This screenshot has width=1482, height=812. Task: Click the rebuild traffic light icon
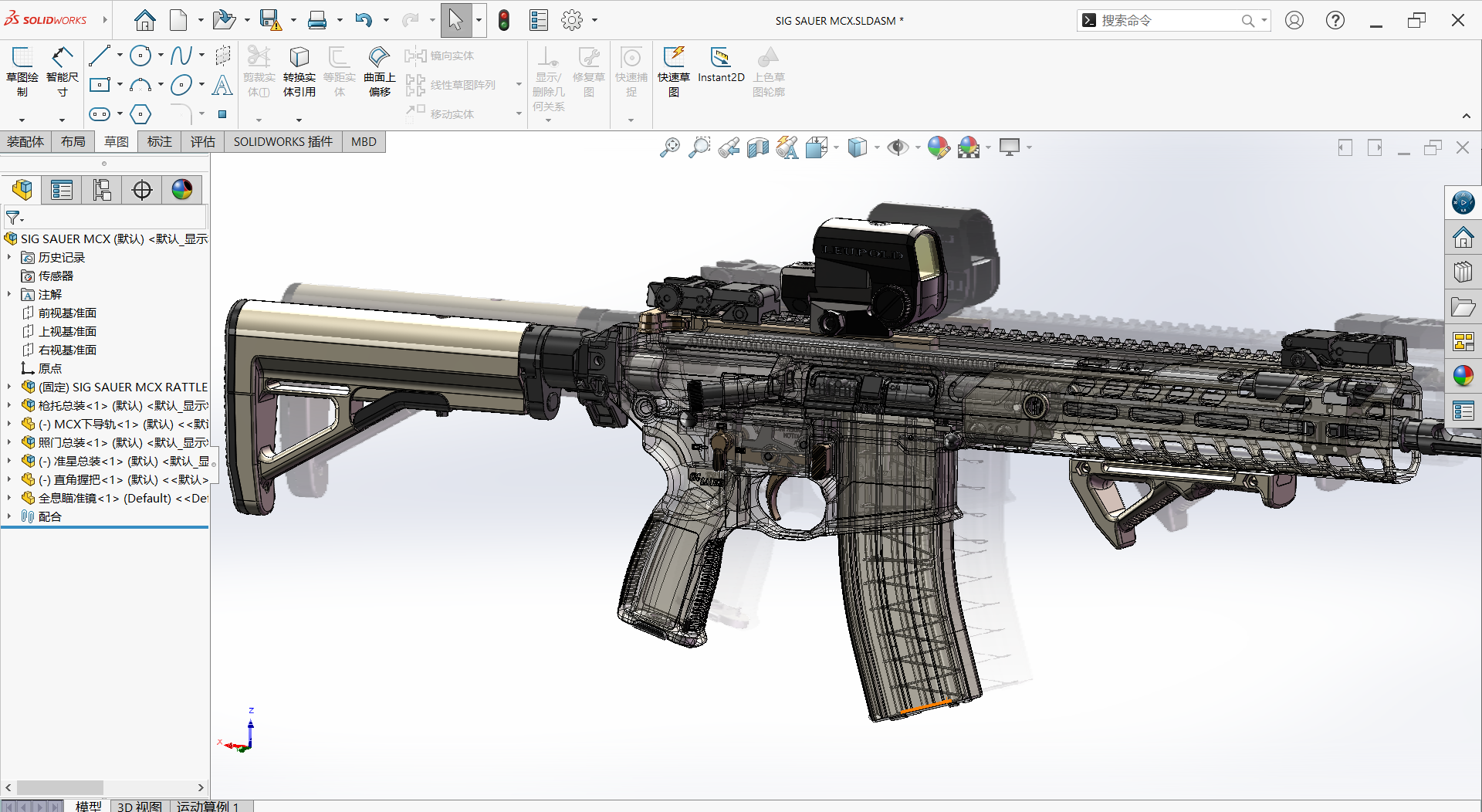coord(504,20)
